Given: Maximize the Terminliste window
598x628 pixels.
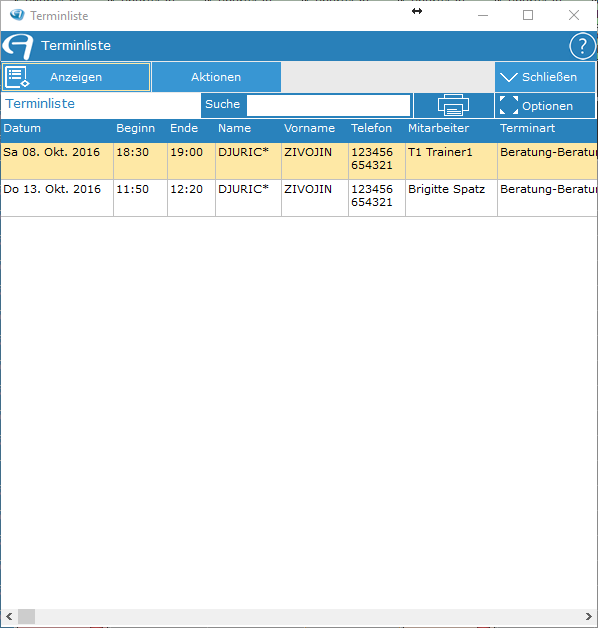Looking at the screenshot, I should [528, 15].
